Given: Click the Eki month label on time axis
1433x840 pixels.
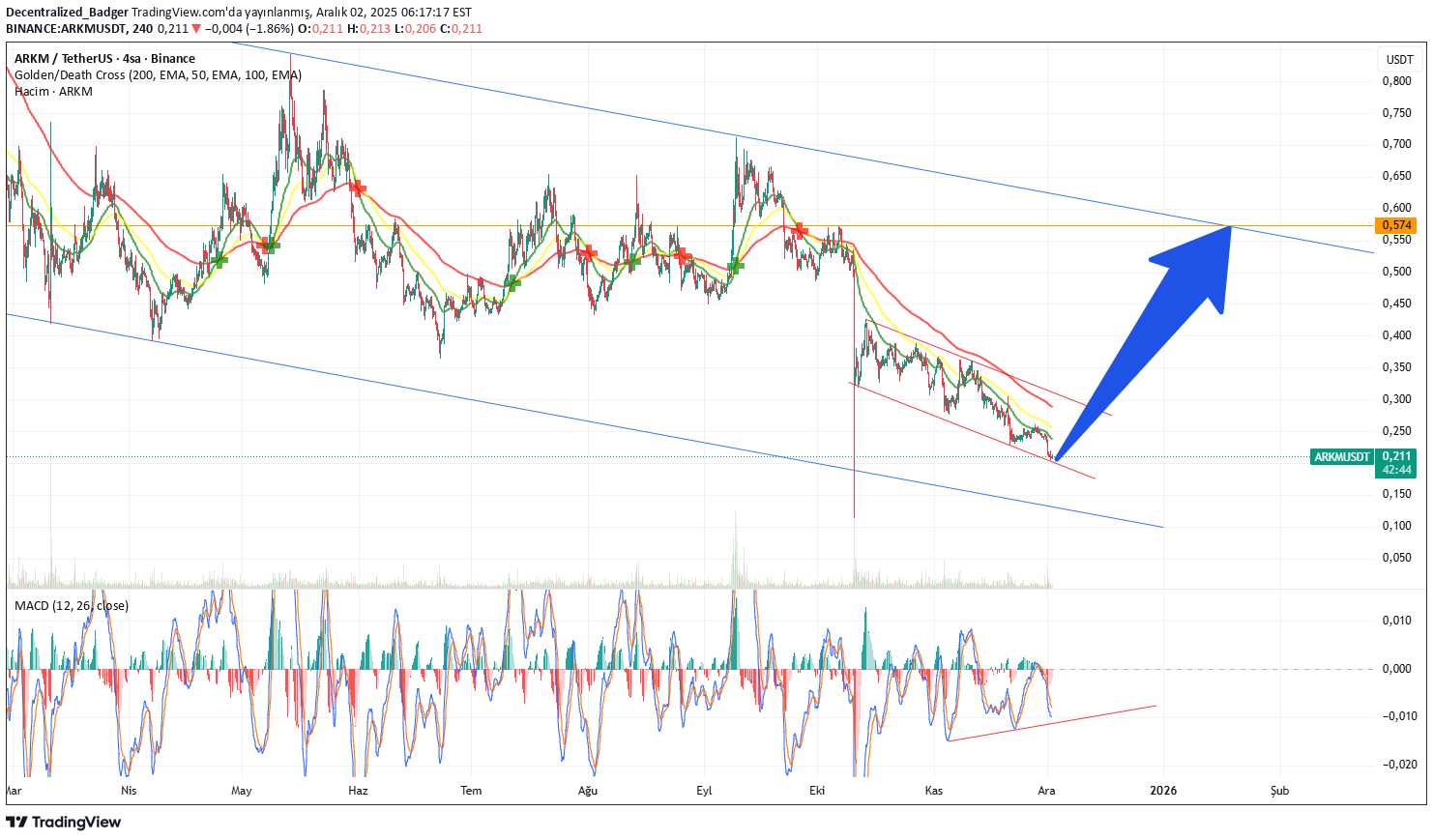Looking at the screenshot, I should coord(817,791).
